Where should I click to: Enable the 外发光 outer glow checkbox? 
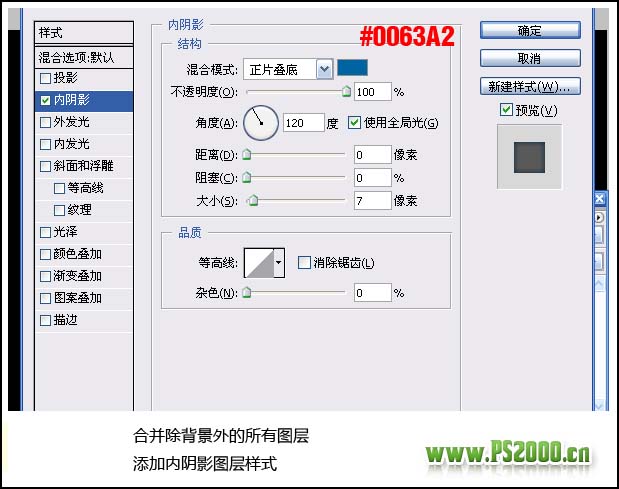coord(45,122)
